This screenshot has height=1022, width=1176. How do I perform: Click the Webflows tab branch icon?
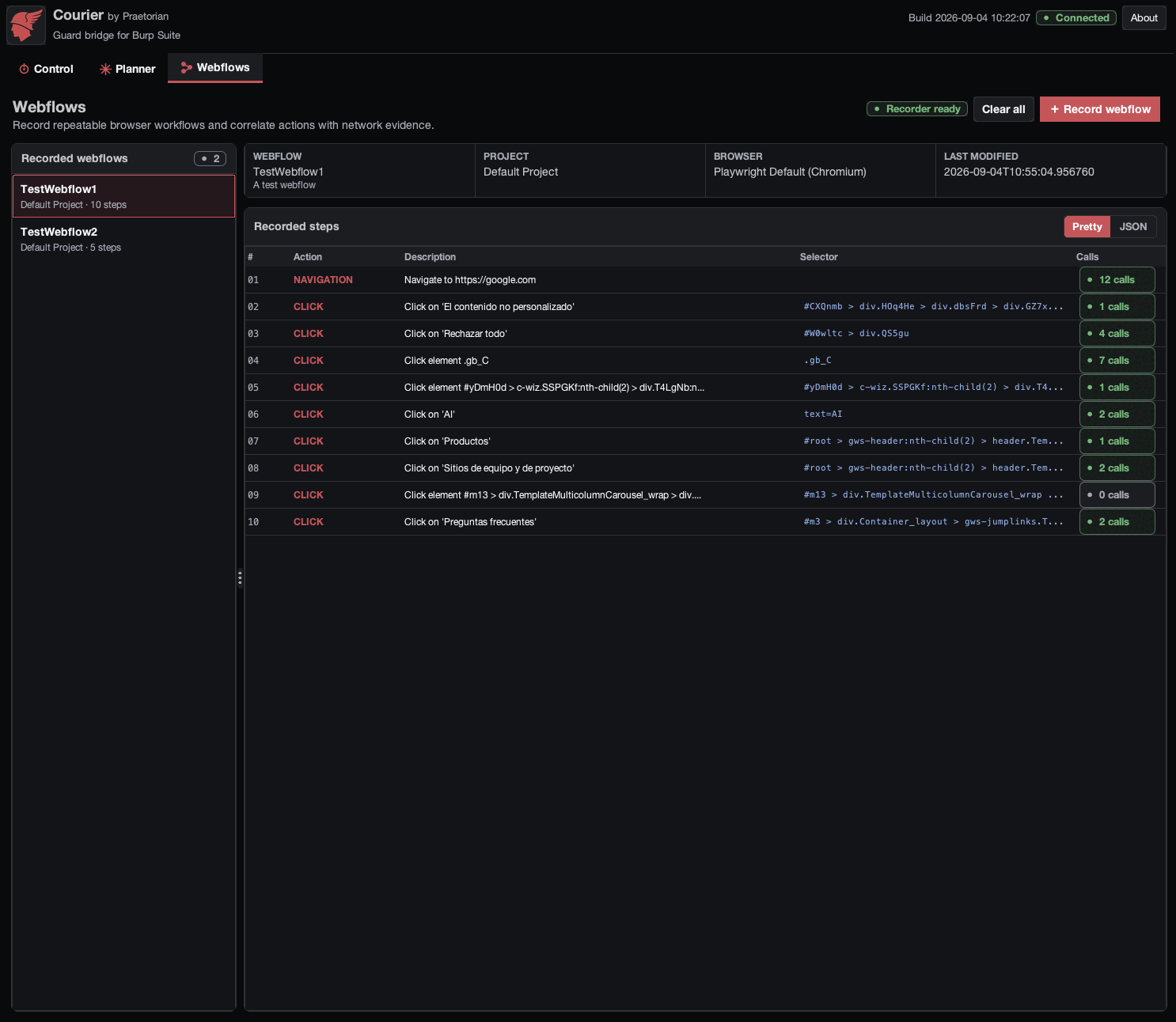coord(187,68)
